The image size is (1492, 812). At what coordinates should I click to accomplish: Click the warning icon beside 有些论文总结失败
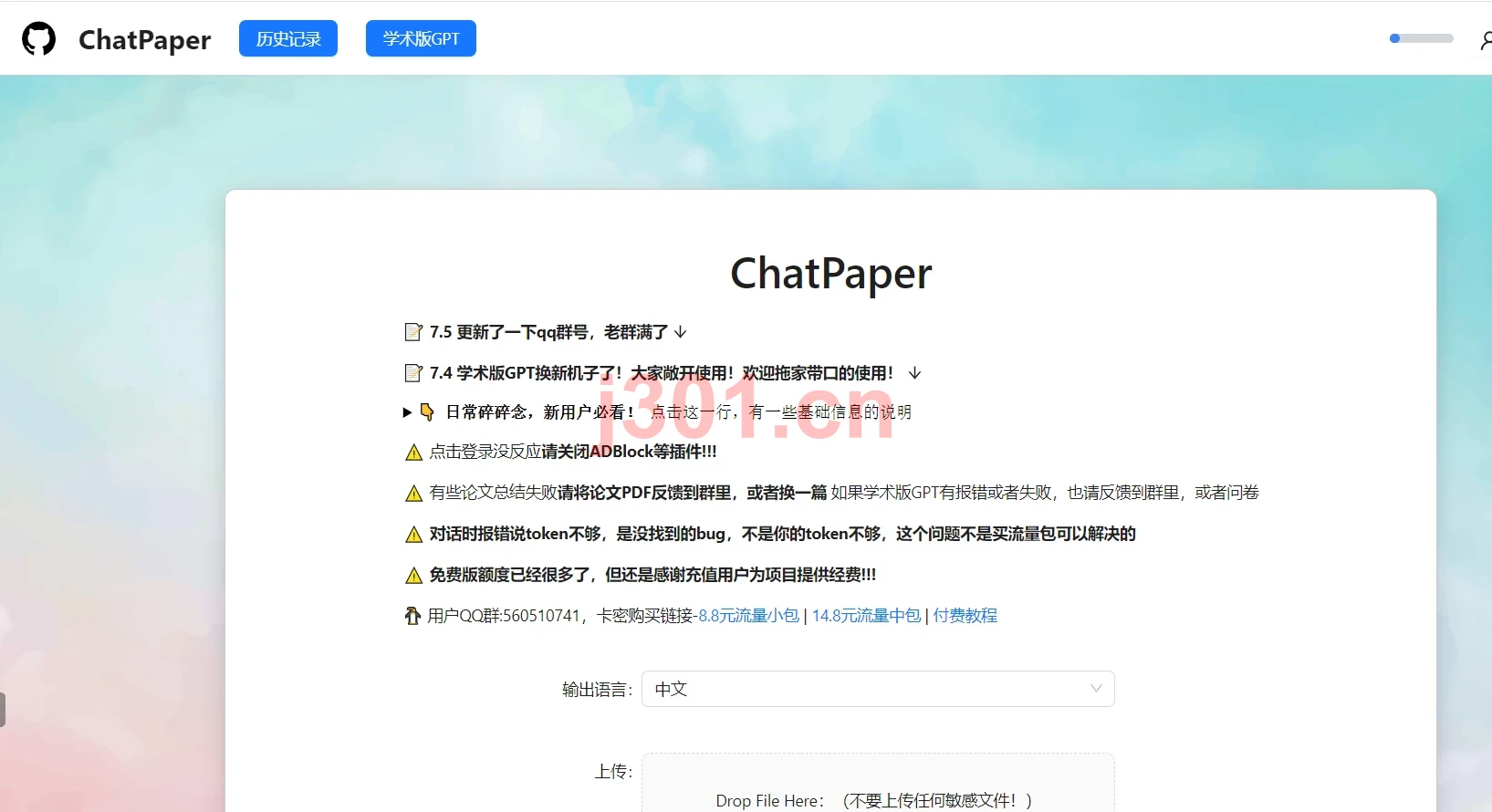point(413,494)
